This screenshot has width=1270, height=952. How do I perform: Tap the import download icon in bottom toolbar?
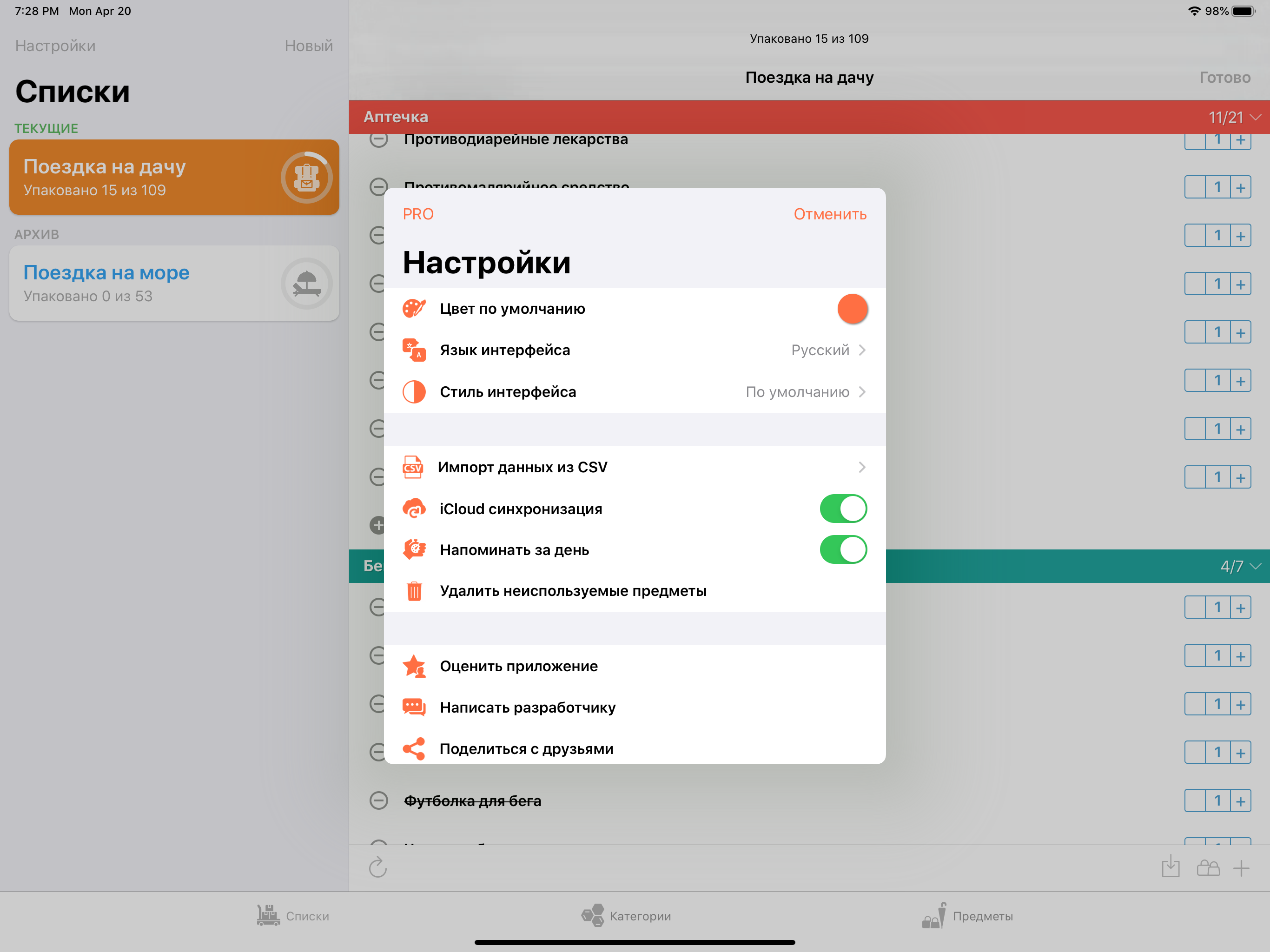1170,867
